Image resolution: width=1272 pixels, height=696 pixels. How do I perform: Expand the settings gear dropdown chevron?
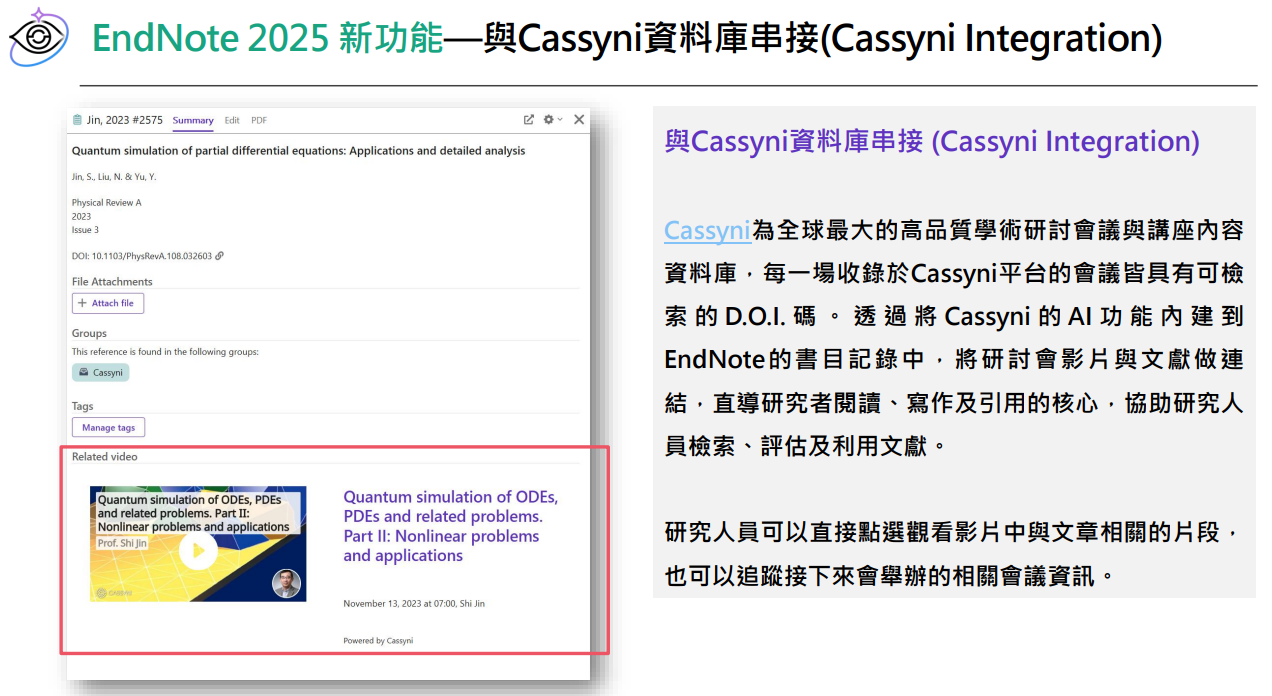[x=560, y=119]
